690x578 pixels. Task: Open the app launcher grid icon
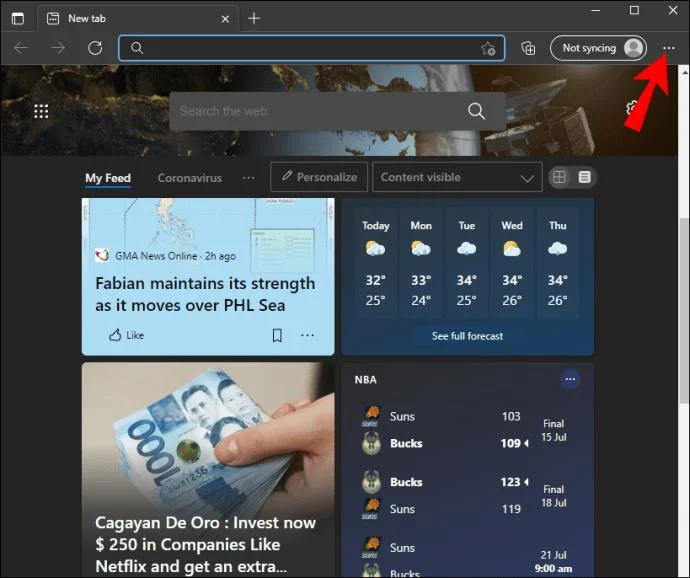click(41, 111)
